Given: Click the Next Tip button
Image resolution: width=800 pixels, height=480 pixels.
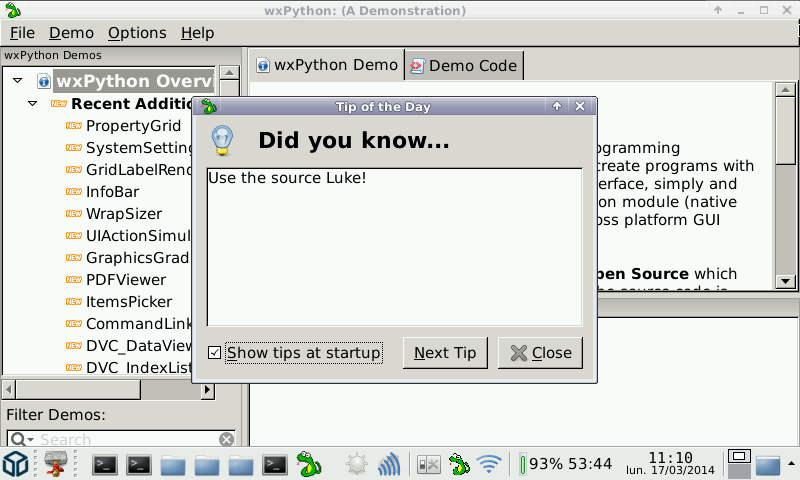Looking at the screenshot, I should coord(445,352).
